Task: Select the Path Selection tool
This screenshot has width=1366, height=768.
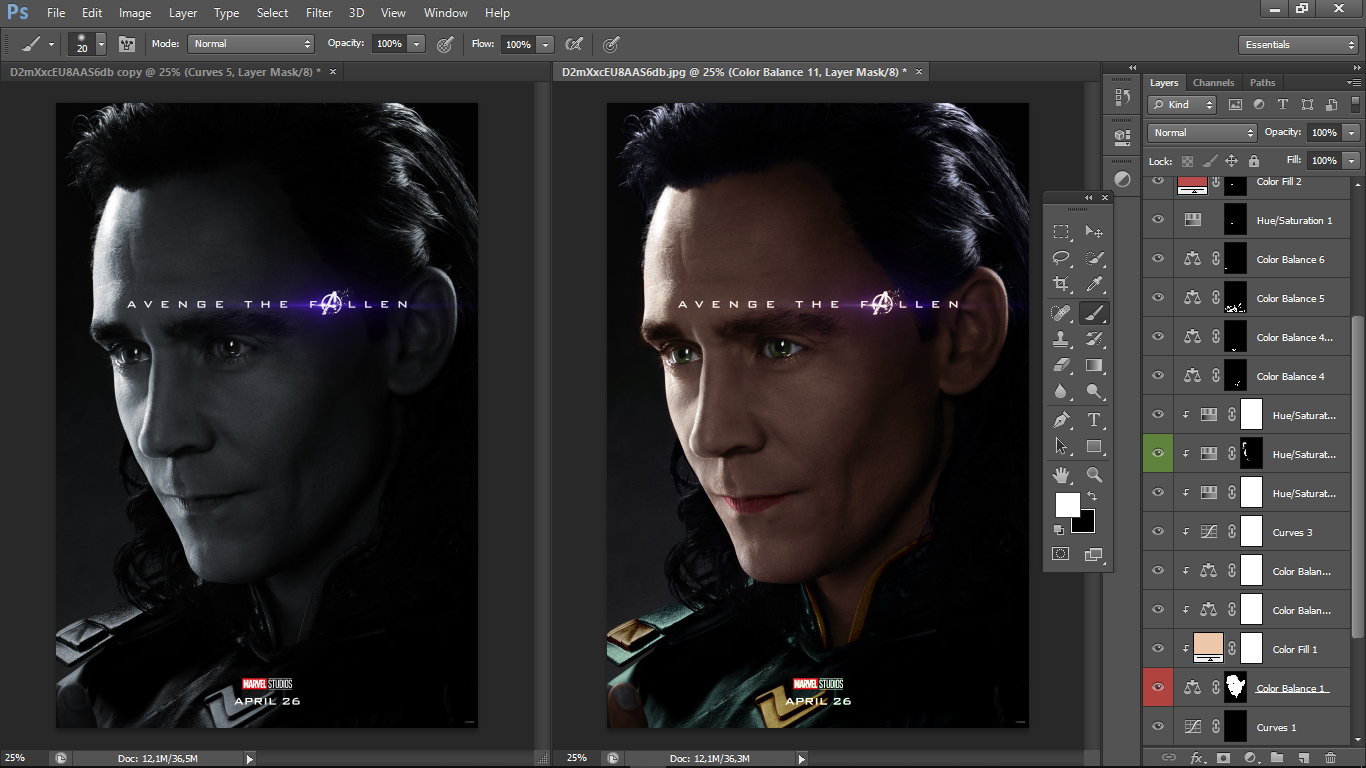Action: tap(1061, 447)
